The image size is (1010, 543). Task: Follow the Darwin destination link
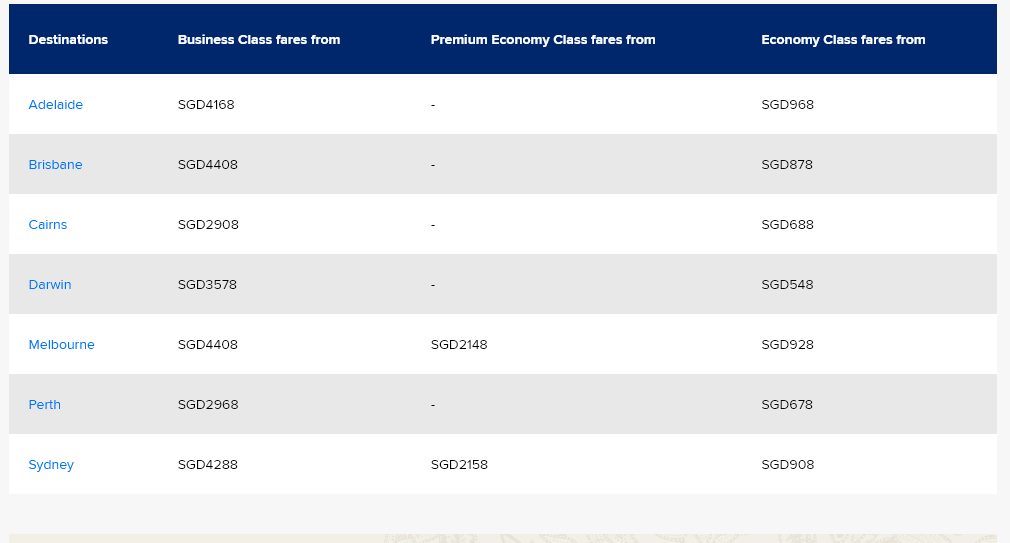50,285
